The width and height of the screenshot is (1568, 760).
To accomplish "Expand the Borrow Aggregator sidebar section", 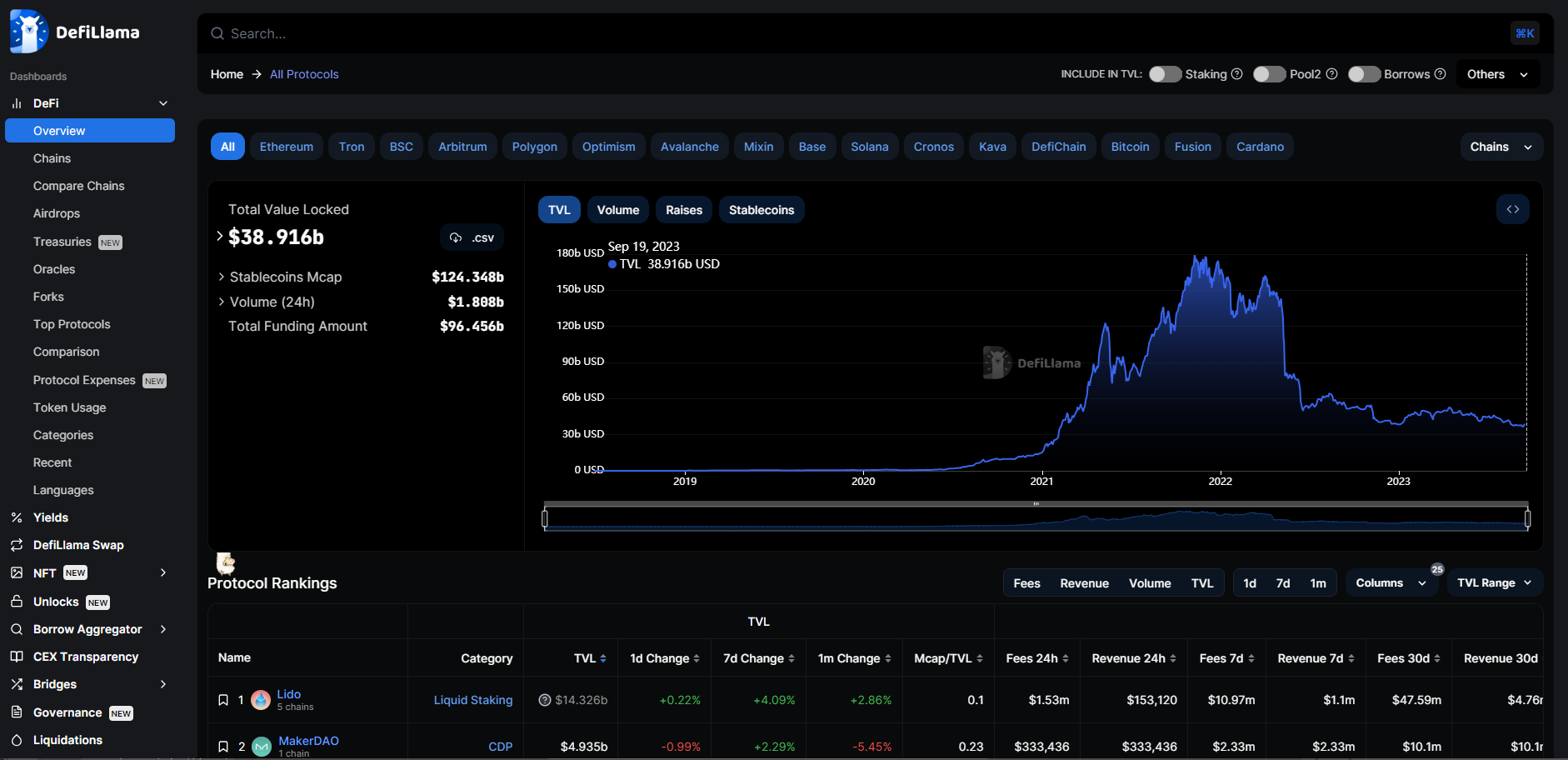I will [163, 629].
